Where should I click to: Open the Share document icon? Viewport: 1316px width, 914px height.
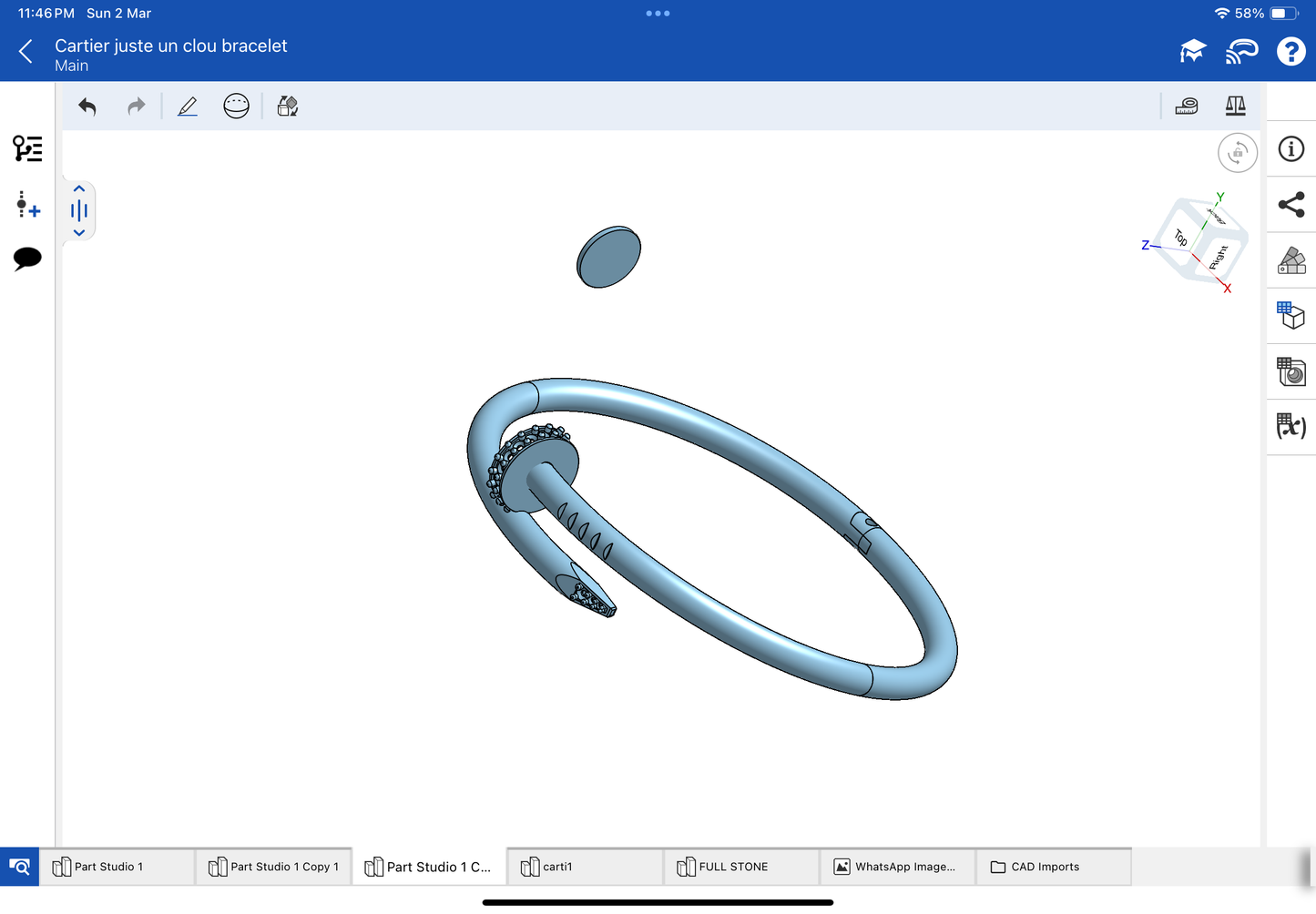[1290, 205]
